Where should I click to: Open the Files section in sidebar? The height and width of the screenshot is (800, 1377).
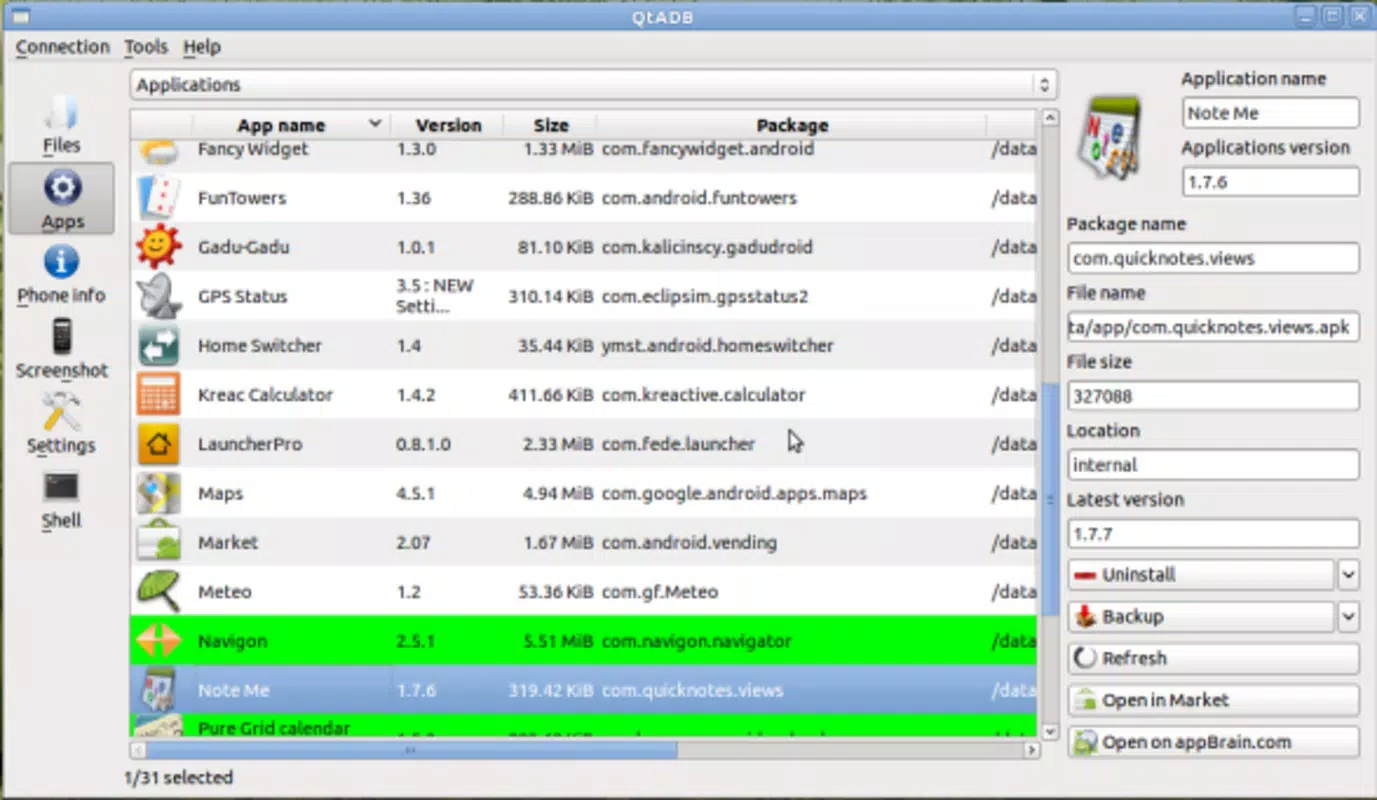[x=61, y=124]
